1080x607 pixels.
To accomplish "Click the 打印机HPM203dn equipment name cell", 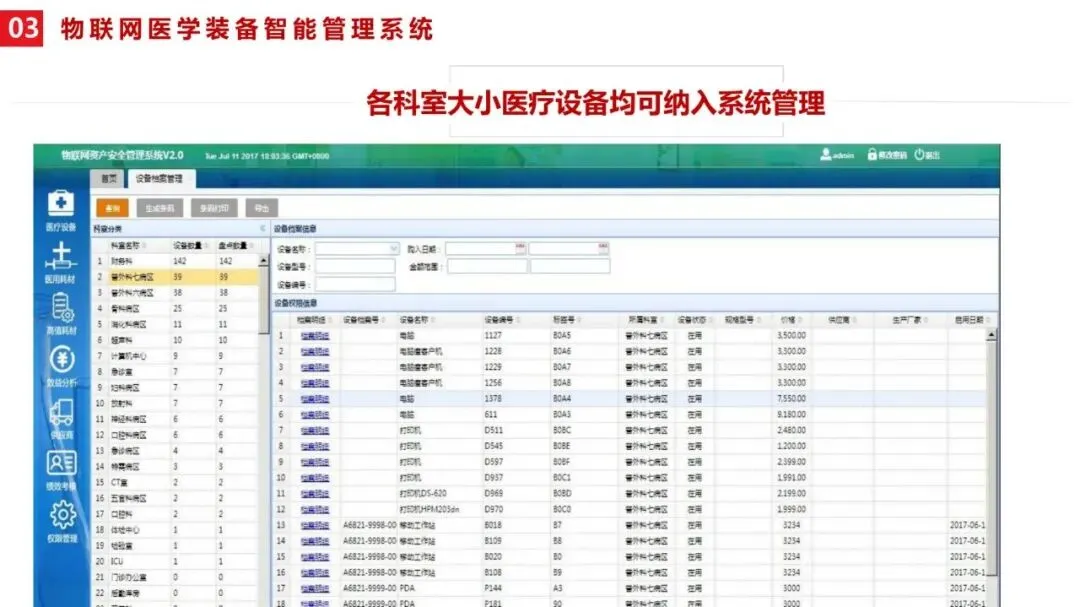I will (x=429, y=510).
